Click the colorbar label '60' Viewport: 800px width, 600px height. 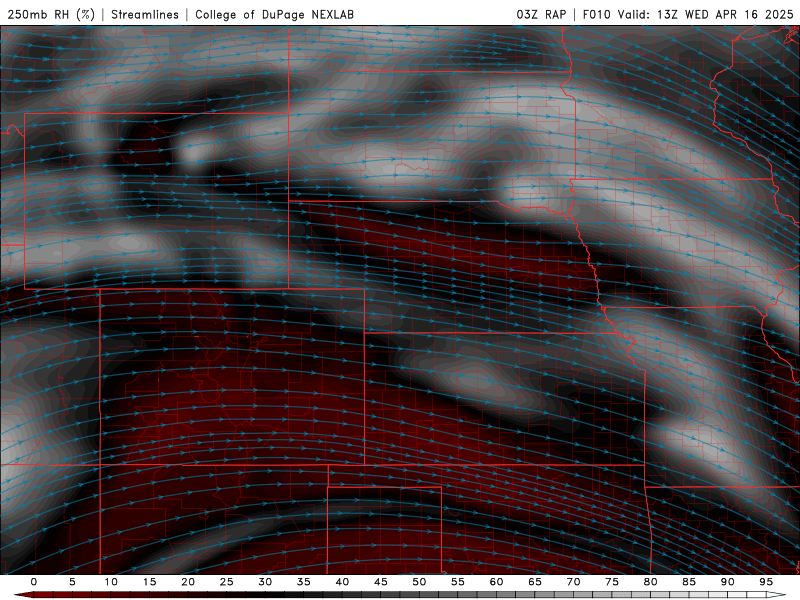[x=496, y=582]
